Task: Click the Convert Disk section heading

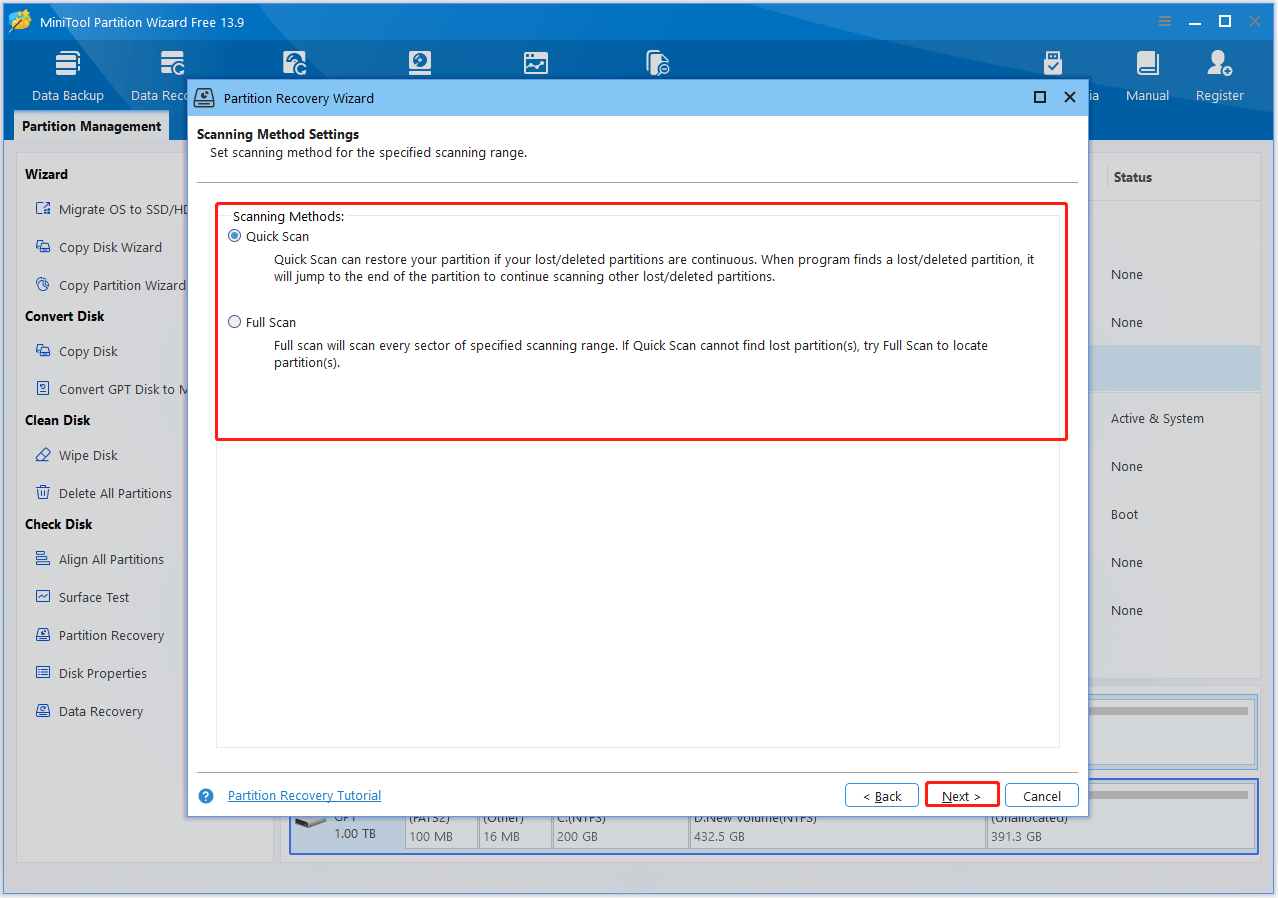Action: click(65, 316)
